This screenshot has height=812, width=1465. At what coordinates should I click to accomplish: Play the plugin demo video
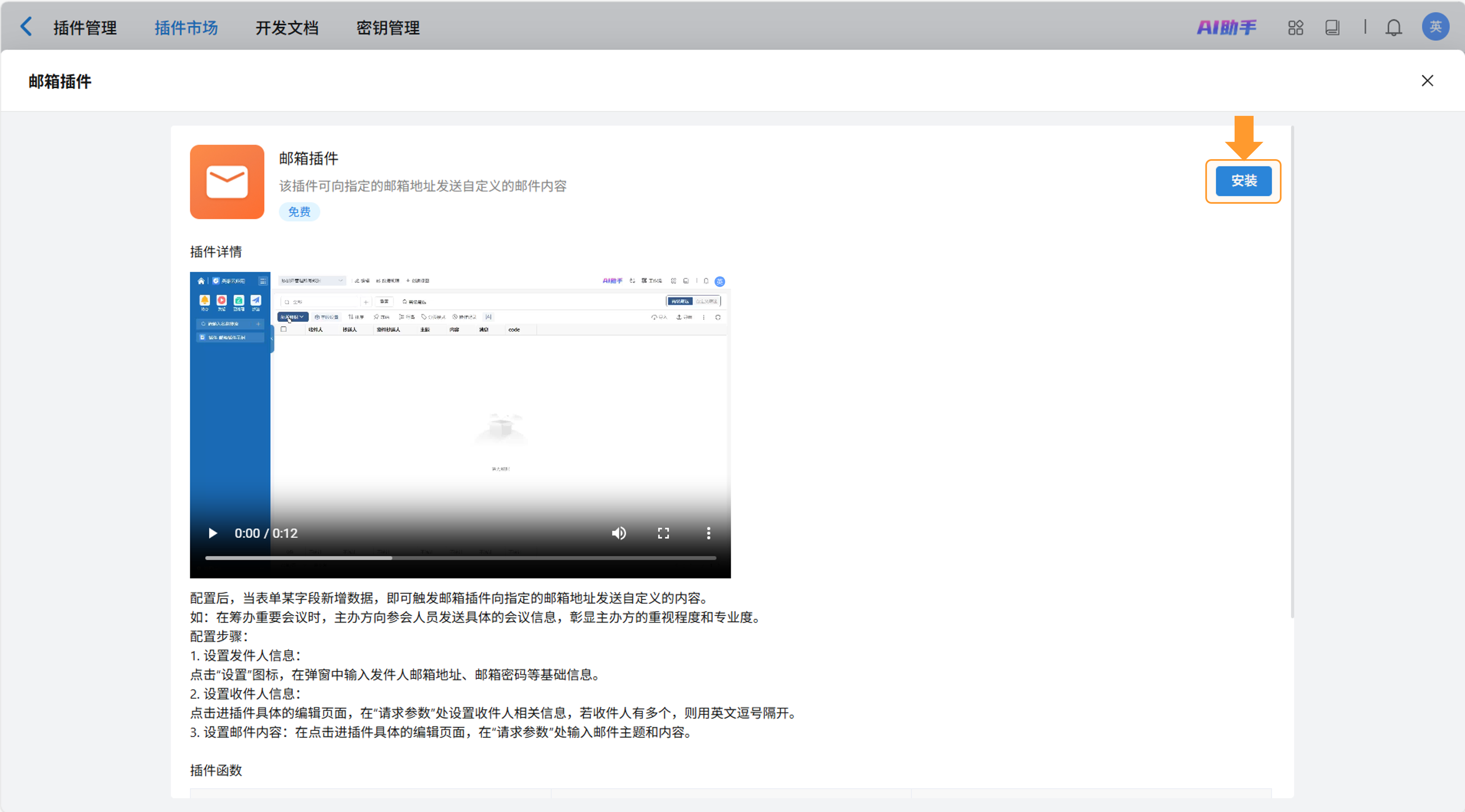[x=213, y=533]
